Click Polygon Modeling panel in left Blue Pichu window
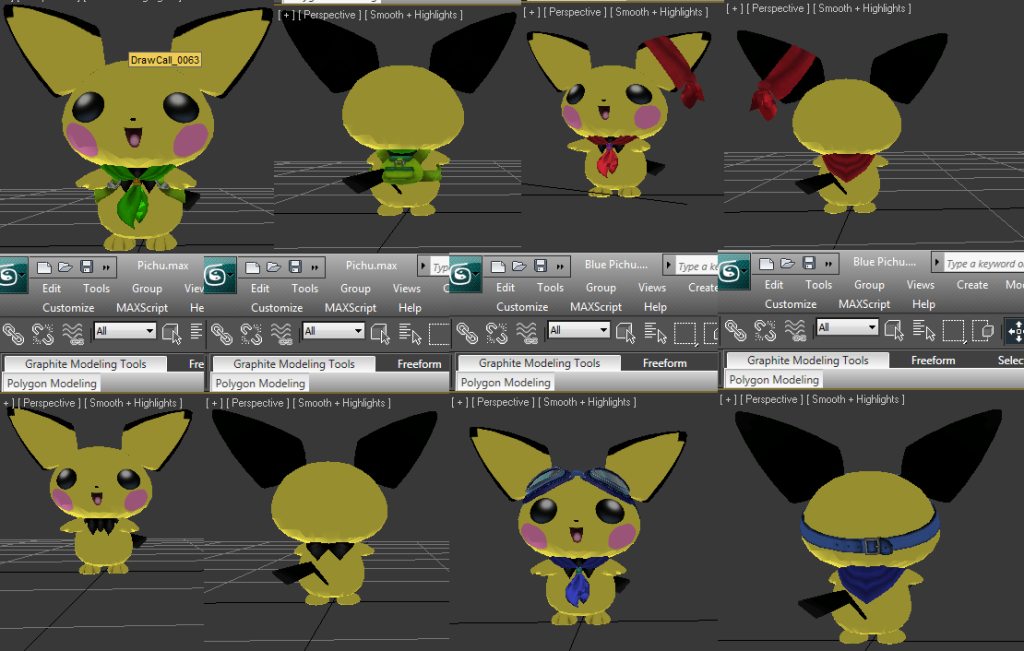 pos(505,383)
